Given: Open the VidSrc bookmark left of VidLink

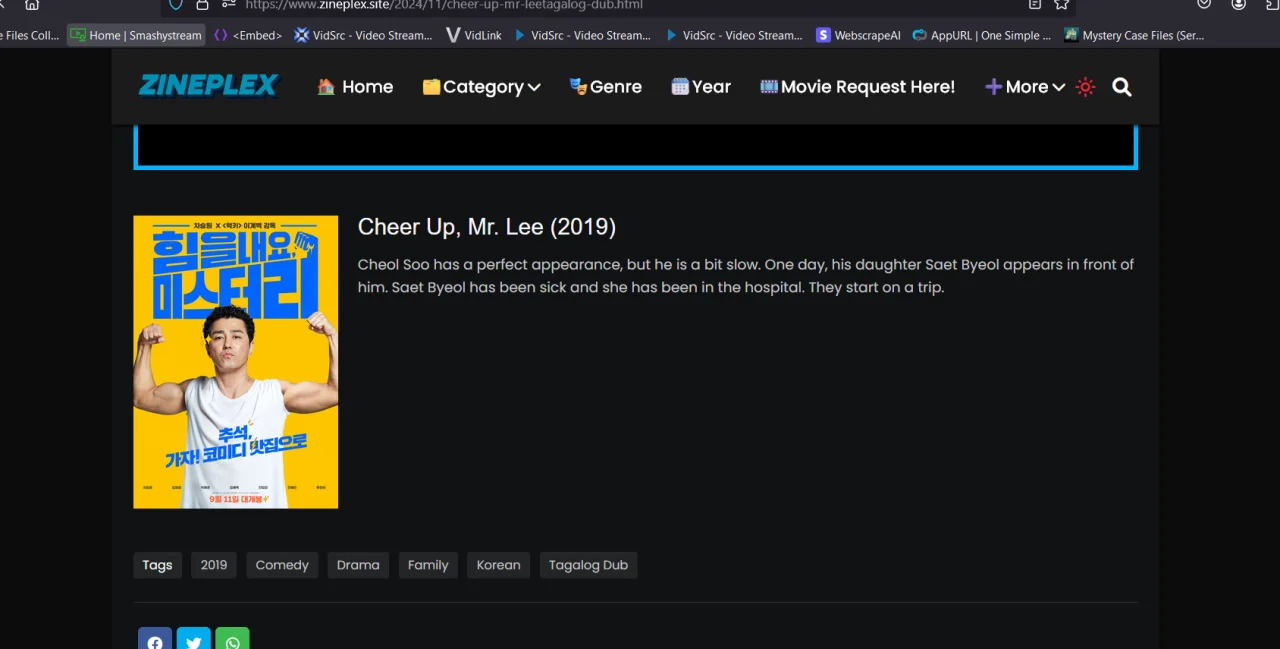Looking at the screenshot, I should tap(363, 35).
